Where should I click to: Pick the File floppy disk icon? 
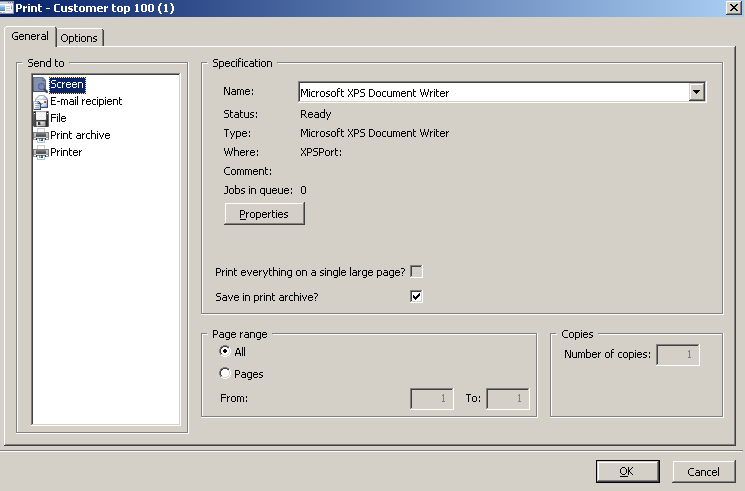pos(41,118)
